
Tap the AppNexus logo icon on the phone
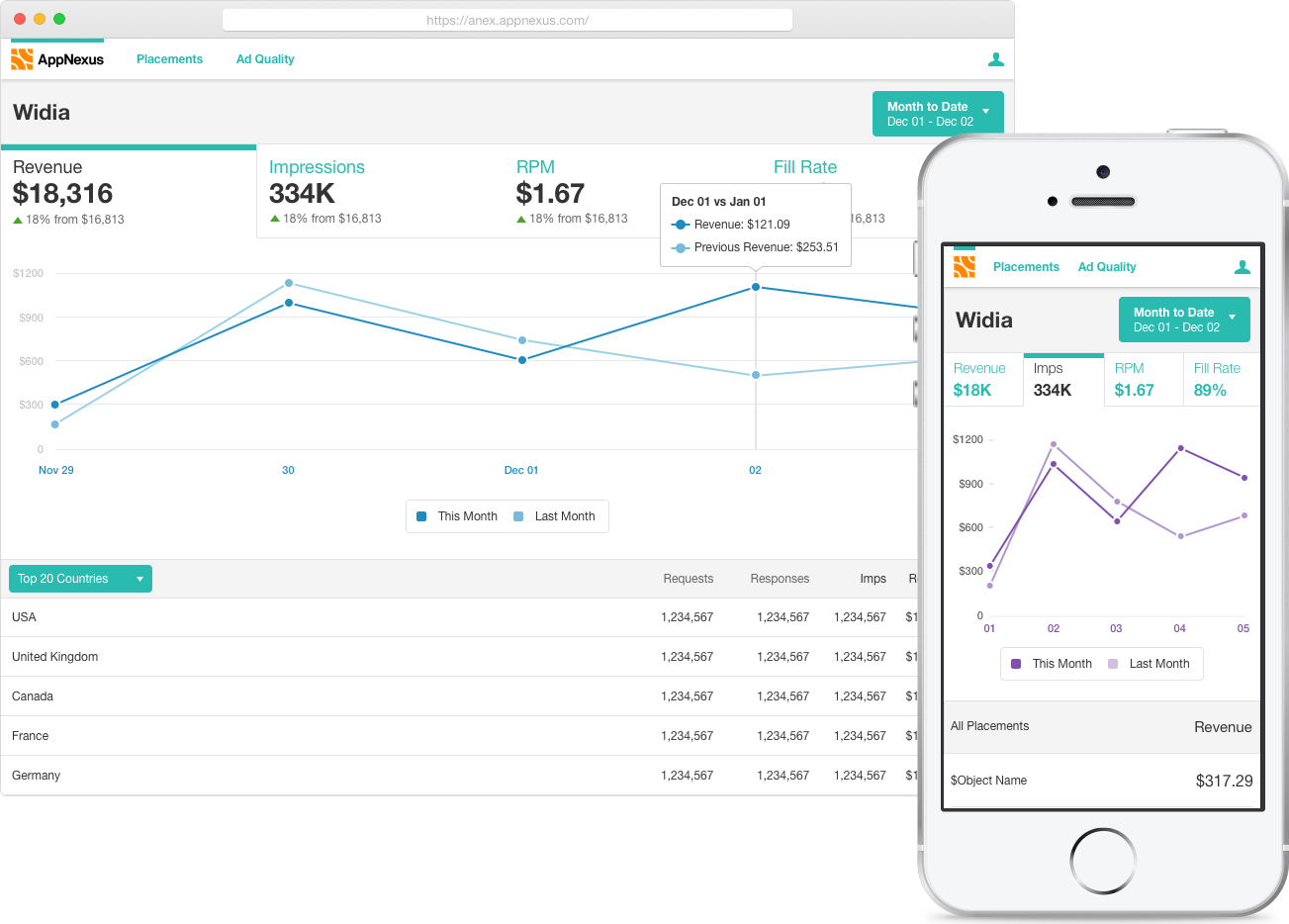pos(965,266)
